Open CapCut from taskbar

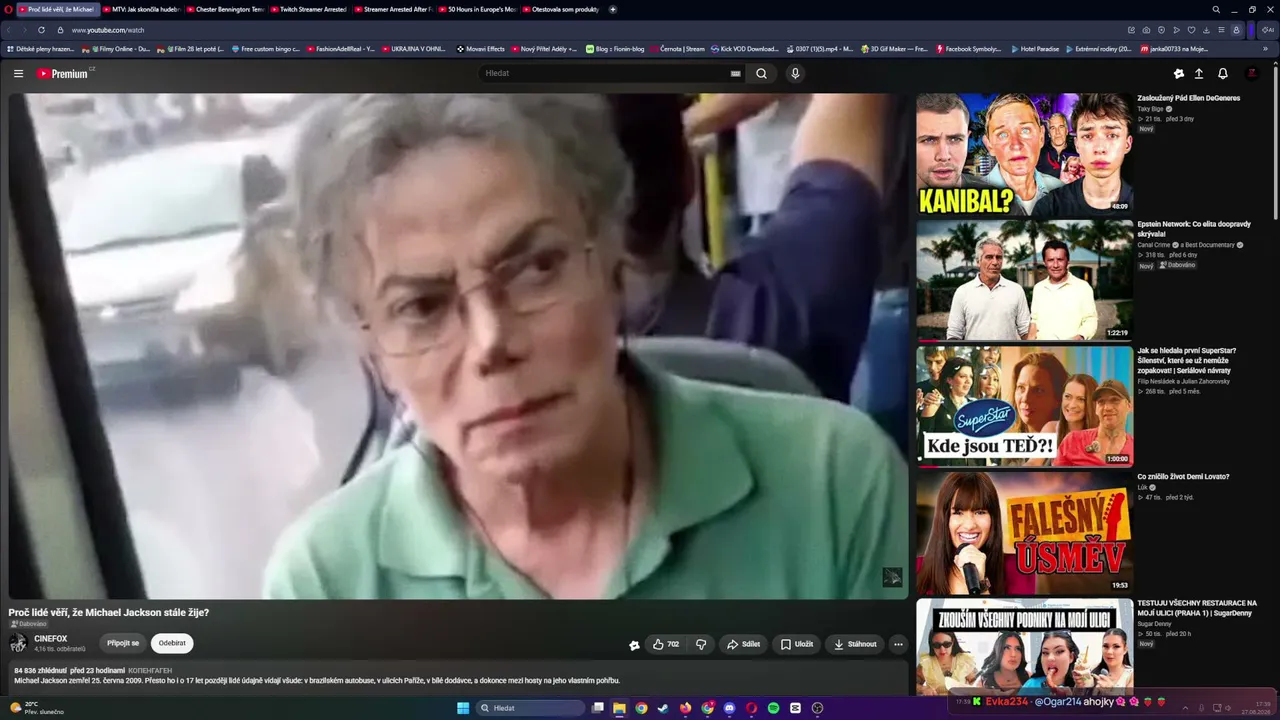(x=795, y=708)
